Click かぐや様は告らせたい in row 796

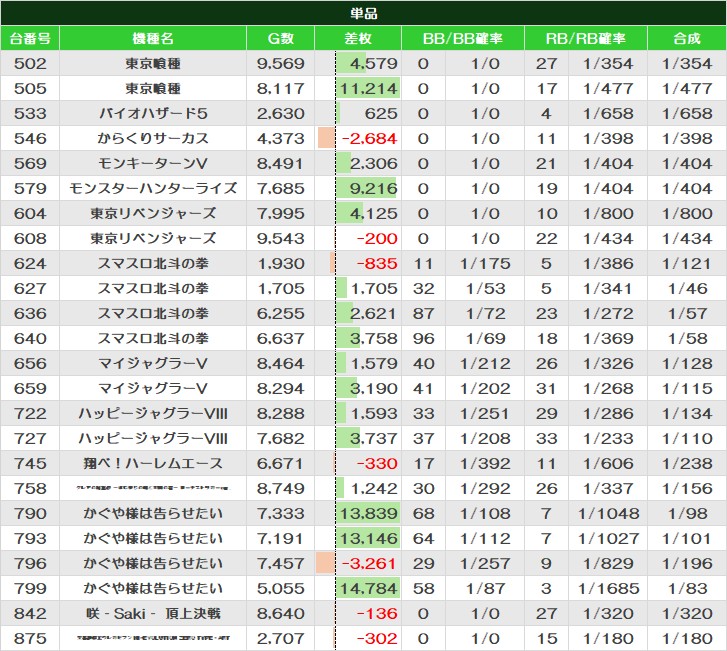click(153, 564)
